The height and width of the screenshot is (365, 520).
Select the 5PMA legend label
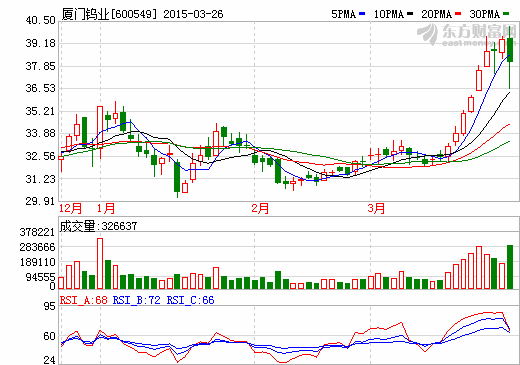pos(344,14)
